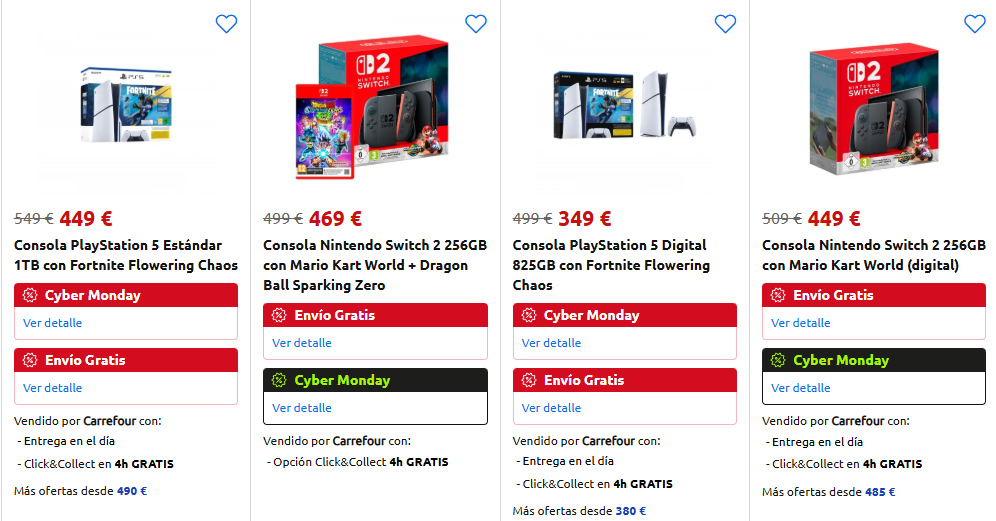
Task: Open Switch 2 Mario Kart World + Dragon Ball title
Action: tap(375, 265)
